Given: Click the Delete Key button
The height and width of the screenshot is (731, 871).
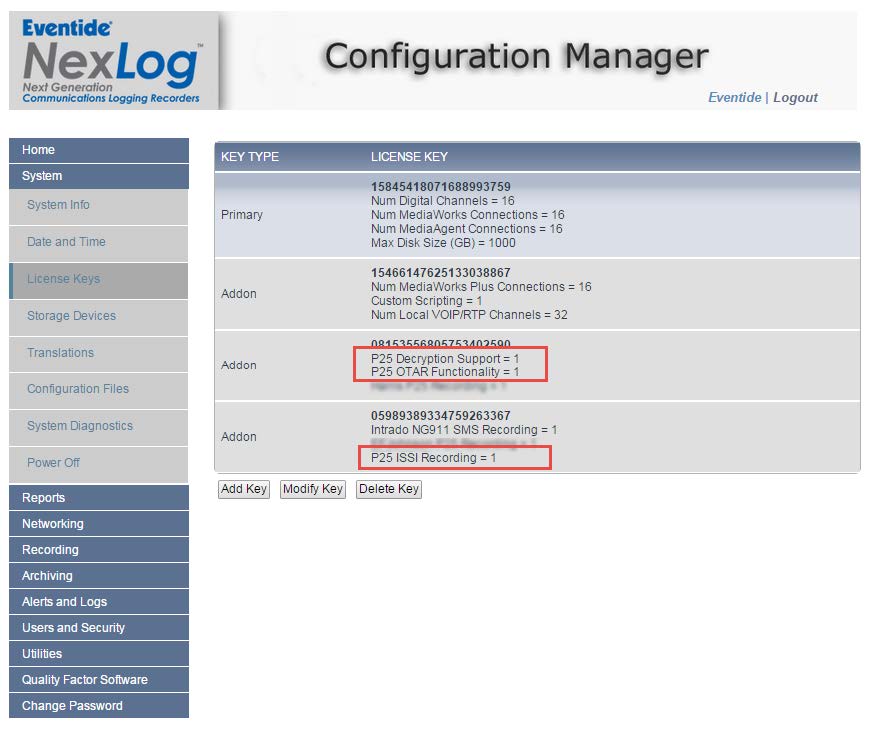Looking at the screenshot, I should coord(389,489).
